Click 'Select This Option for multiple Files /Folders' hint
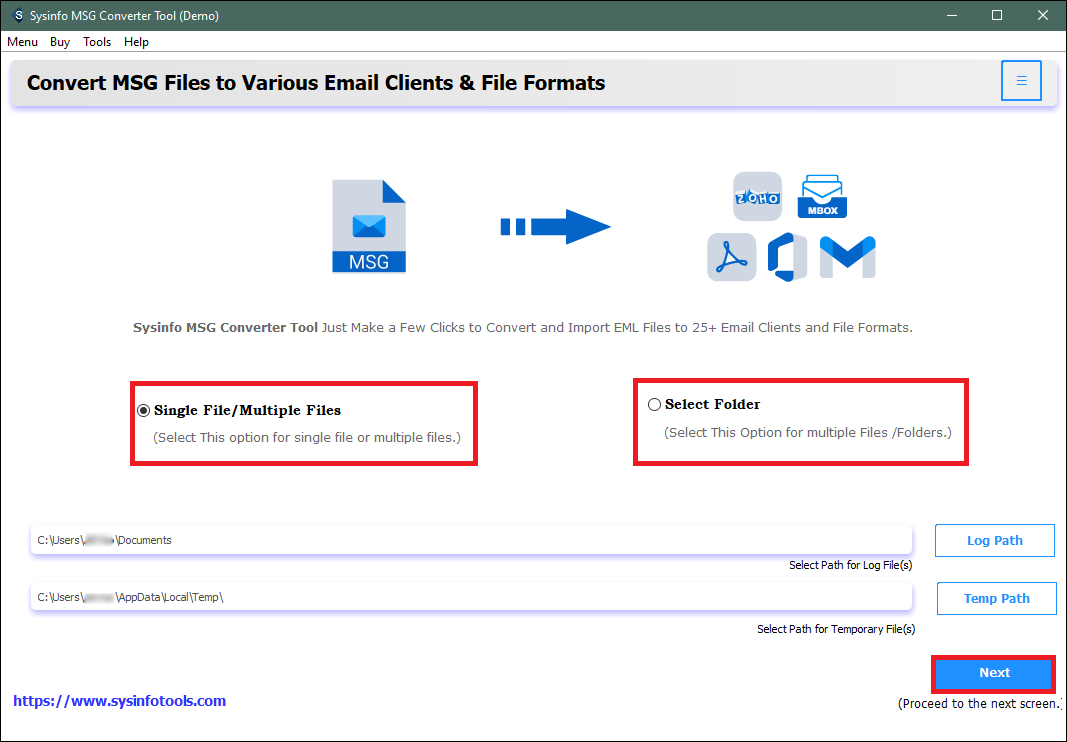 click(x=808, y=432)
